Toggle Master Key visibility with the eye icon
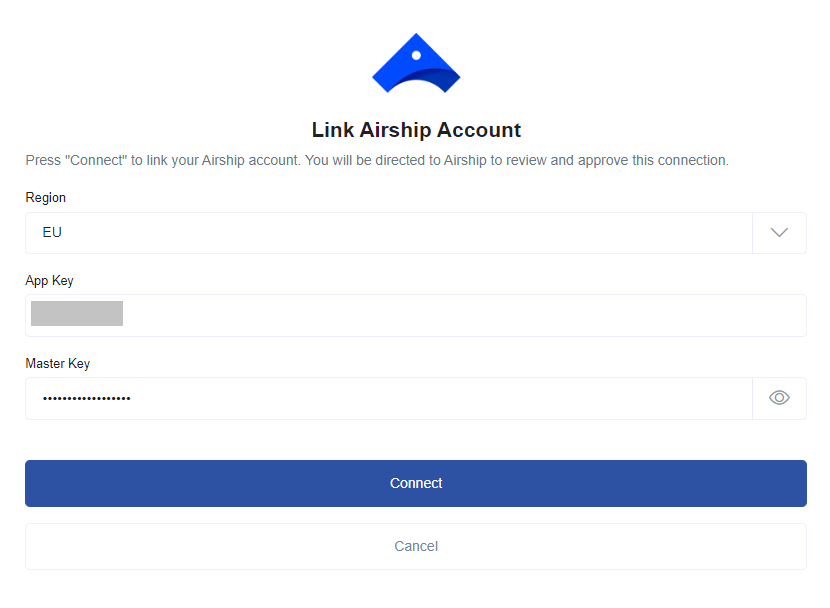Screen dimensions: 830x608 point(779,397)
